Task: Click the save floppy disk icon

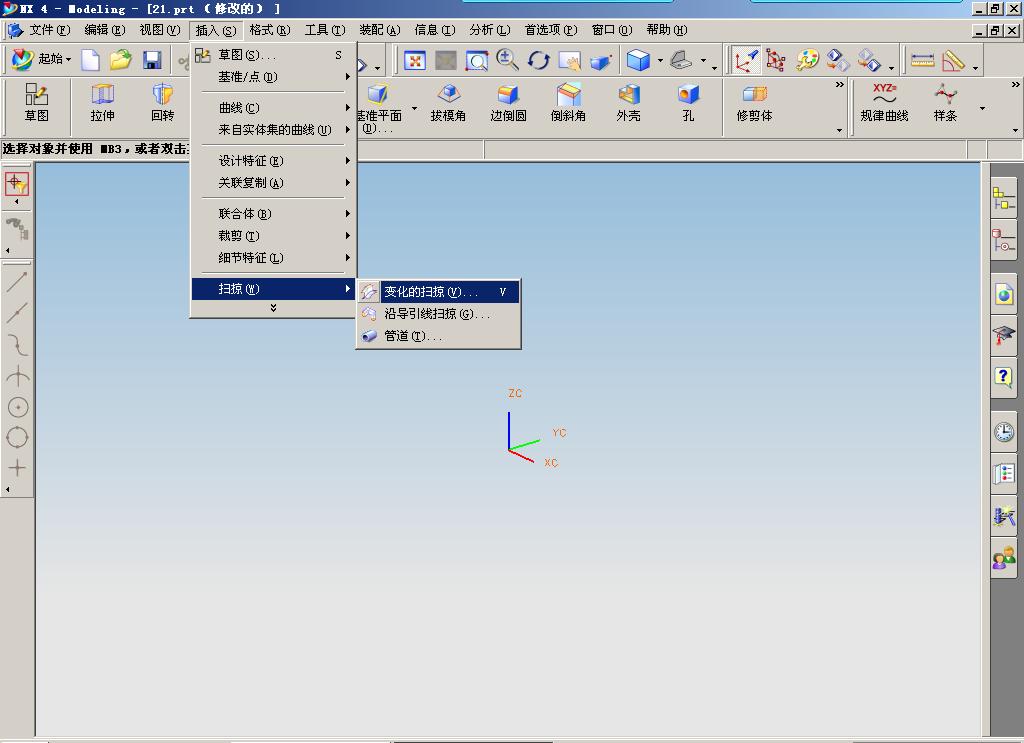Action: click(152, 60)
